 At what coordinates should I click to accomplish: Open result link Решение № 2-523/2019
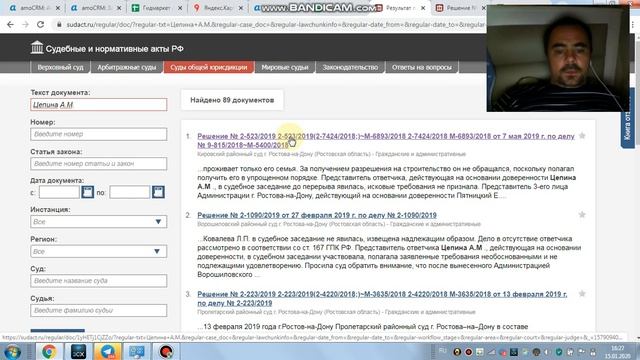(386, 140)
